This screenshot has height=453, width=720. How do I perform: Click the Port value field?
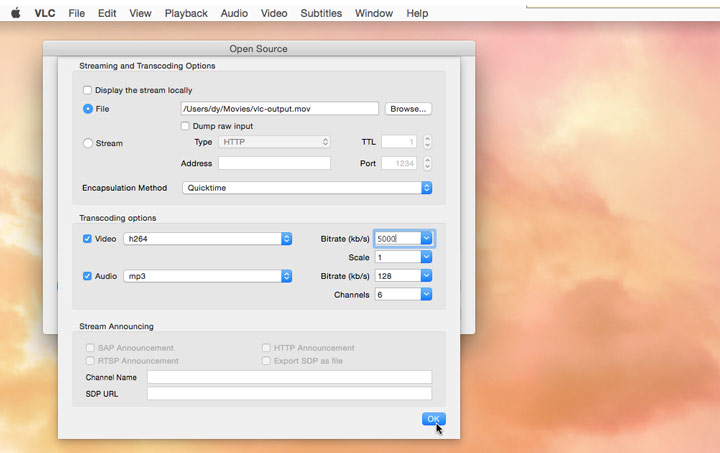[399, 163]
